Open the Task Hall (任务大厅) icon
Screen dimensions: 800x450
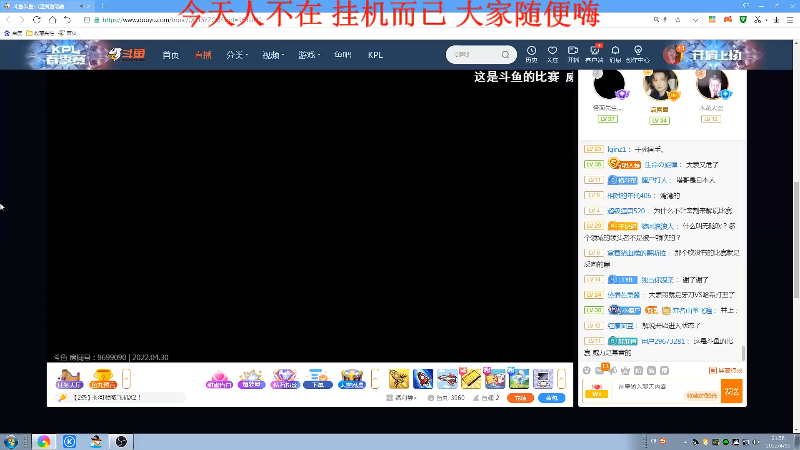click(69, 379)
